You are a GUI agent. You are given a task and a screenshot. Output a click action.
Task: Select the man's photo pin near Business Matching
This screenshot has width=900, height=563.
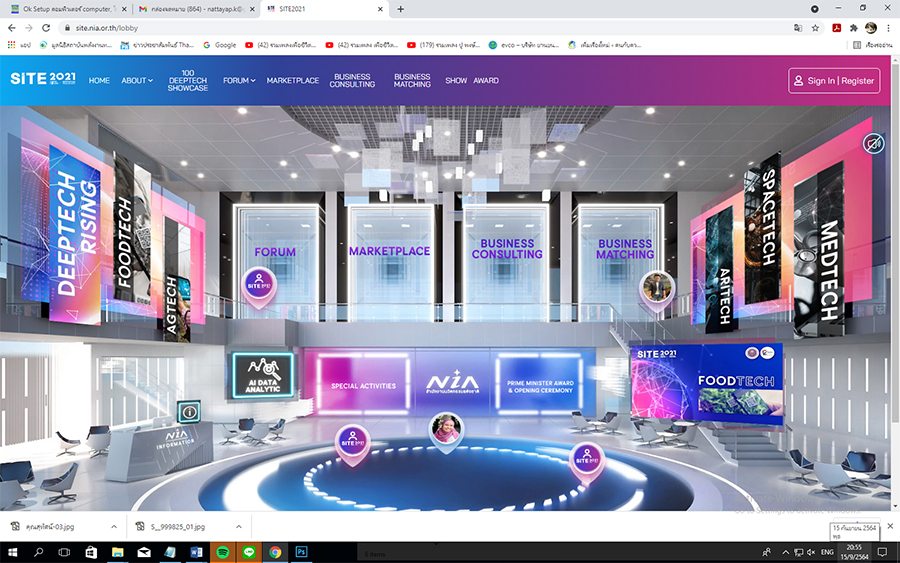click(657, 290)
